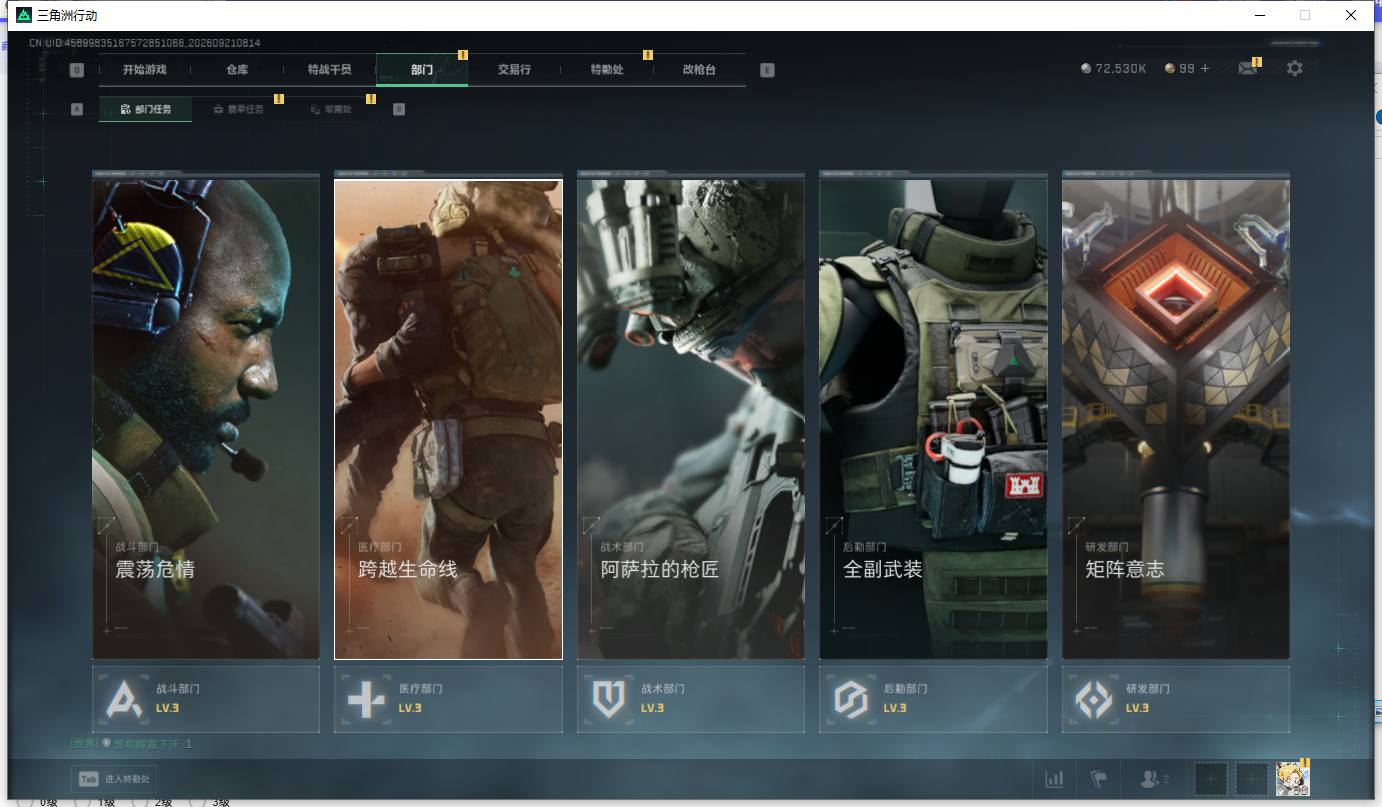Click the Tab 进入特勤处 button
This screenshot has height=807, width=1382.
[x=114, y=779]
